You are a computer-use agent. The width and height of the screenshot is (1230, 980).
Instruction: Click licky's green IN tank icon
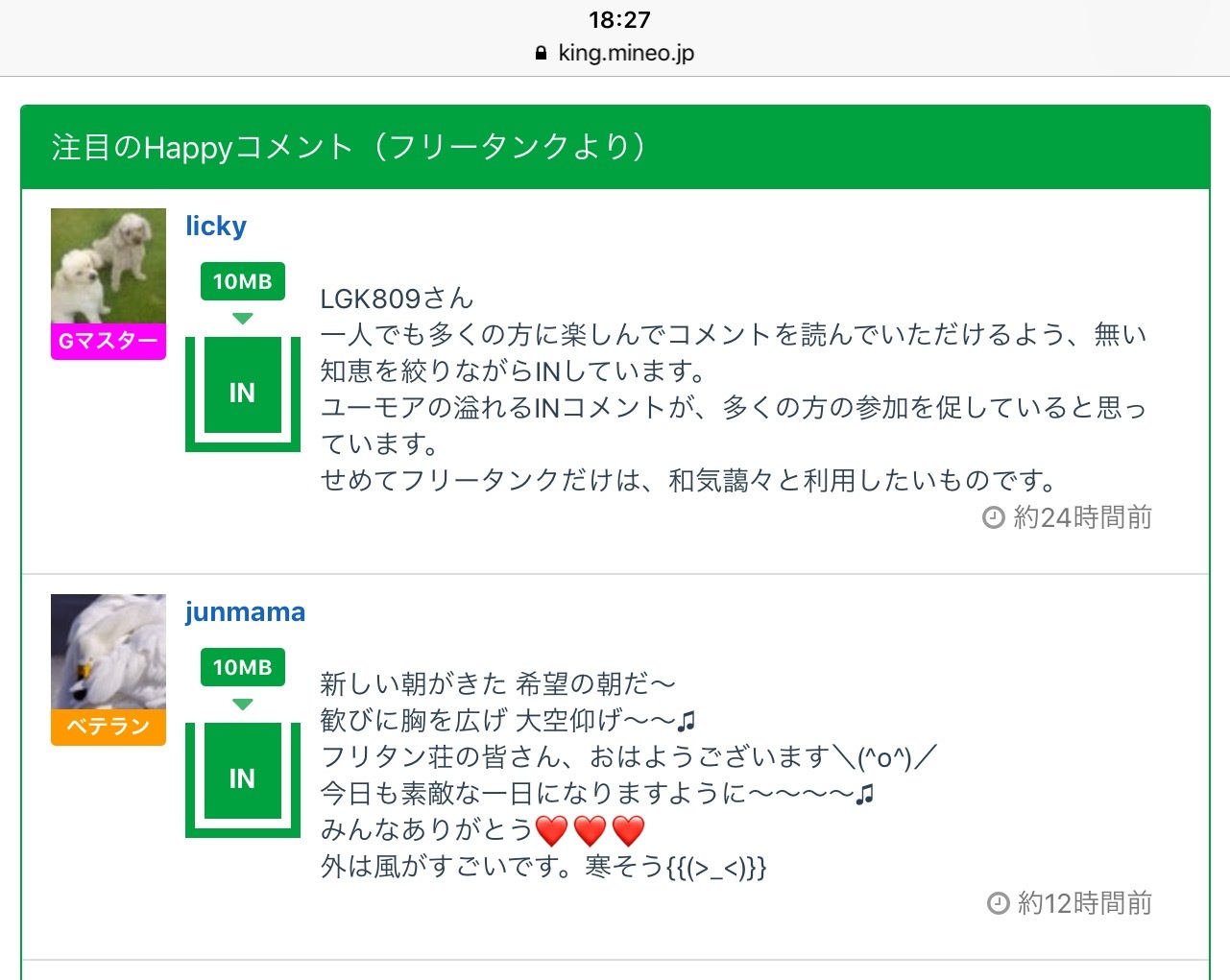pos(243,394)
